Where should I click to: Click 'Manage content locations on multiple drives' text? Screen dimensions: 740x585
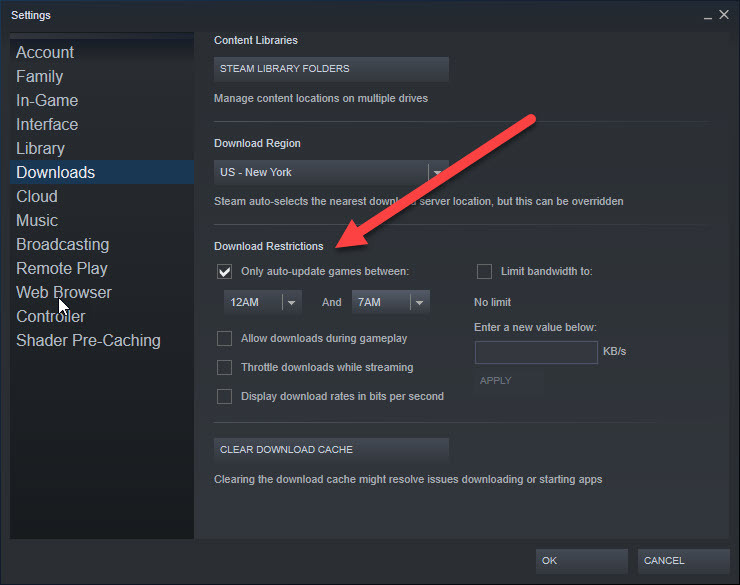point(321,99)
